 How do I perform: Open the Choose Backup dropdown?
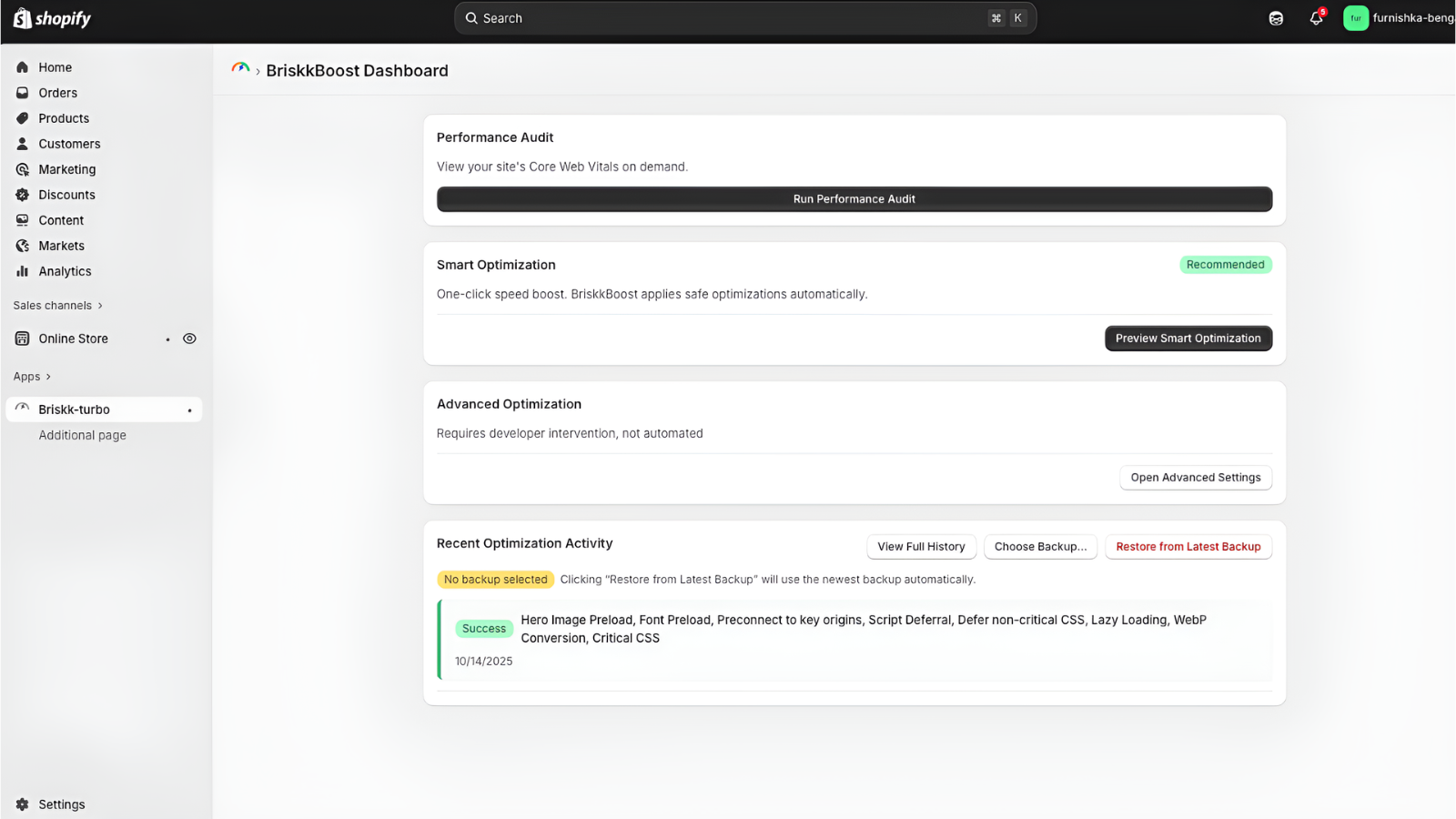coord(1040,547)
